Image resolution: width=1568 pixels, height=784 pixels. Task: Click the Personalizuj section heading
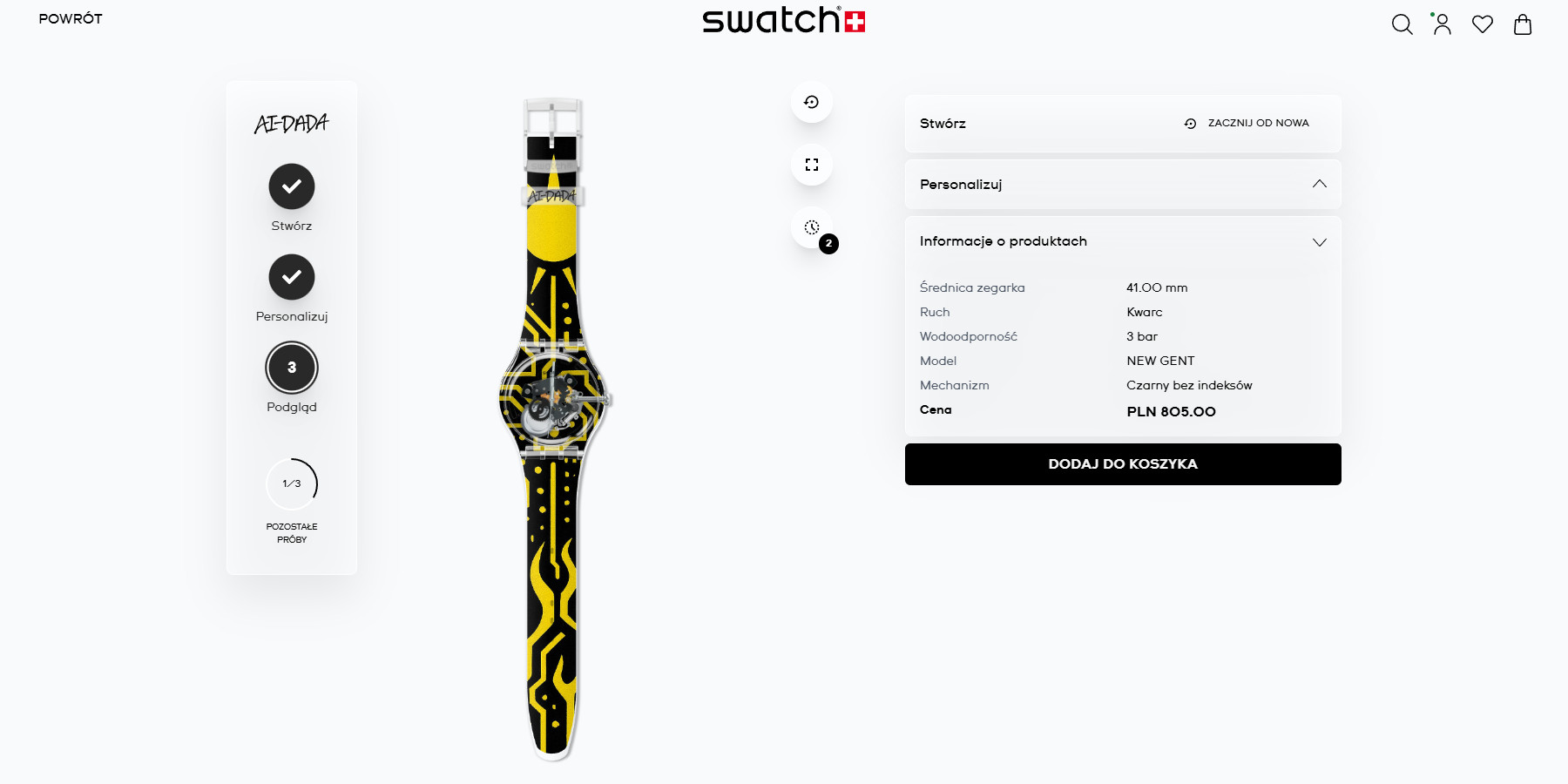click(x=961, y=185)
